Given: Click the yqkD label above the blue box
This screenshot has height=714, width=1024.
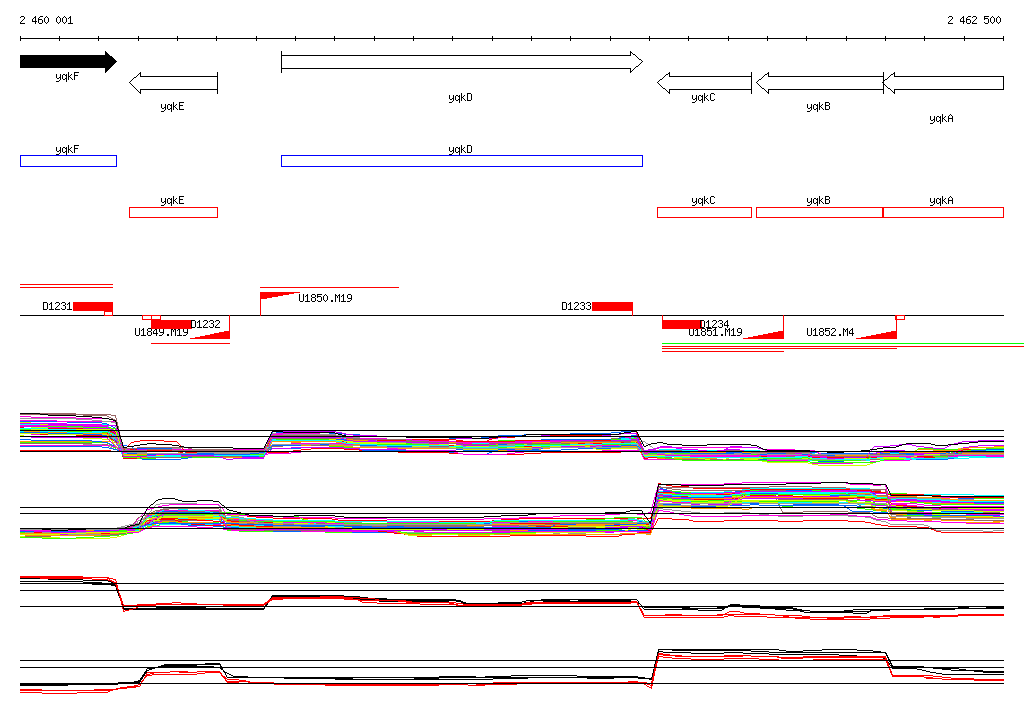Looking at the screenshot, I should pyautogui.click(x=460, y=150).
